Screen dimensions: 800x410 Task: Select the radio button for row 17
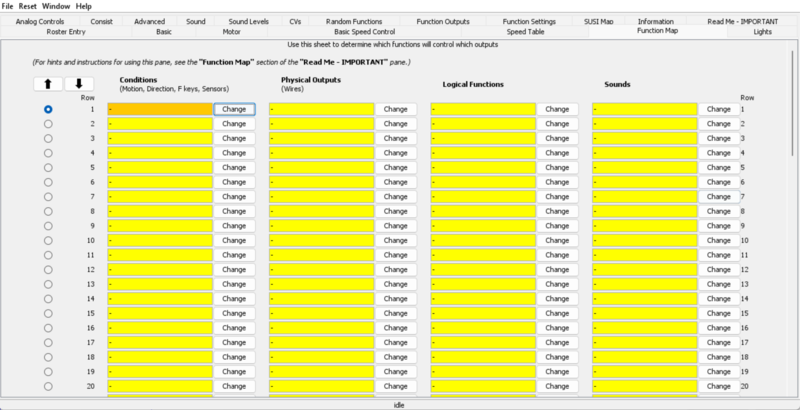click(x=48, y=343)
